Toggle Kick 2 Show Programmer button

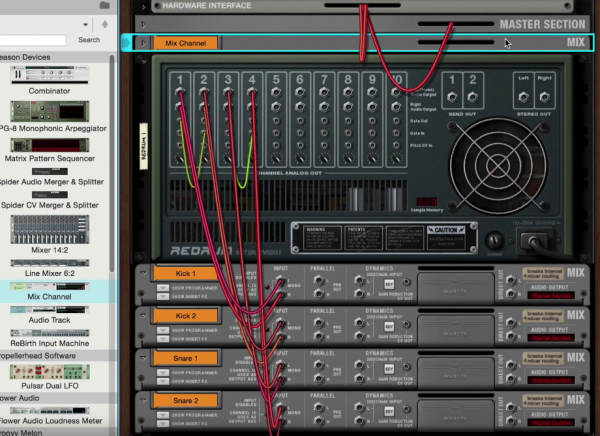(163, 330)
